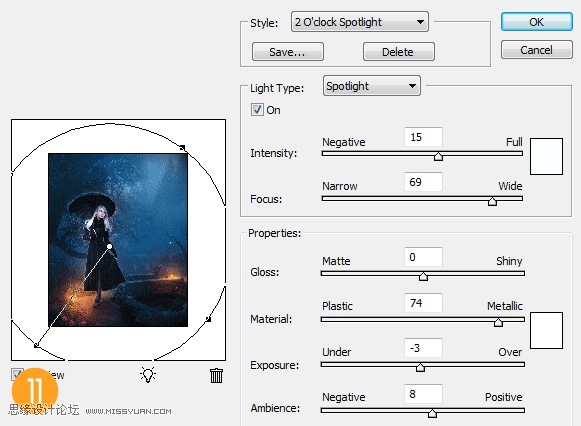Click the Intensity slider handle

pos(438,156)
